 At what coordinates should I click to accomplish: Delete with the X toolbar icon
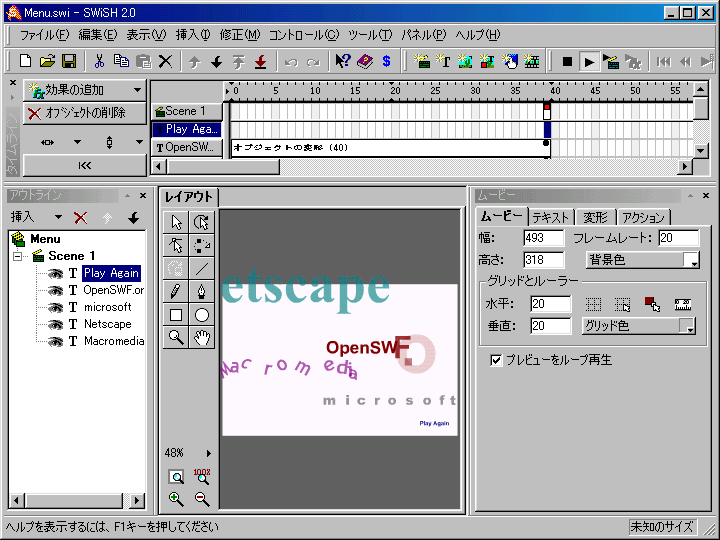click(165, 61)
